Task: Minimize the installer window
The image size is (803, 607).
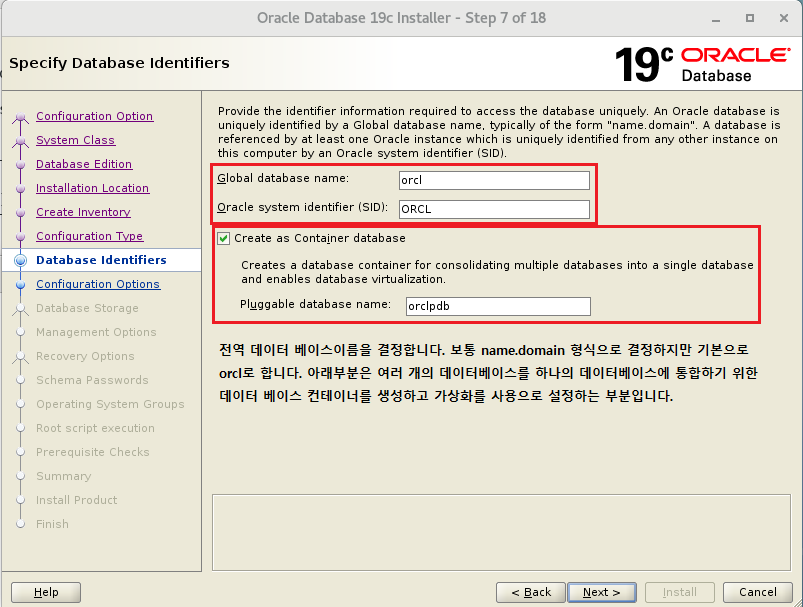Action: (716, 19)
